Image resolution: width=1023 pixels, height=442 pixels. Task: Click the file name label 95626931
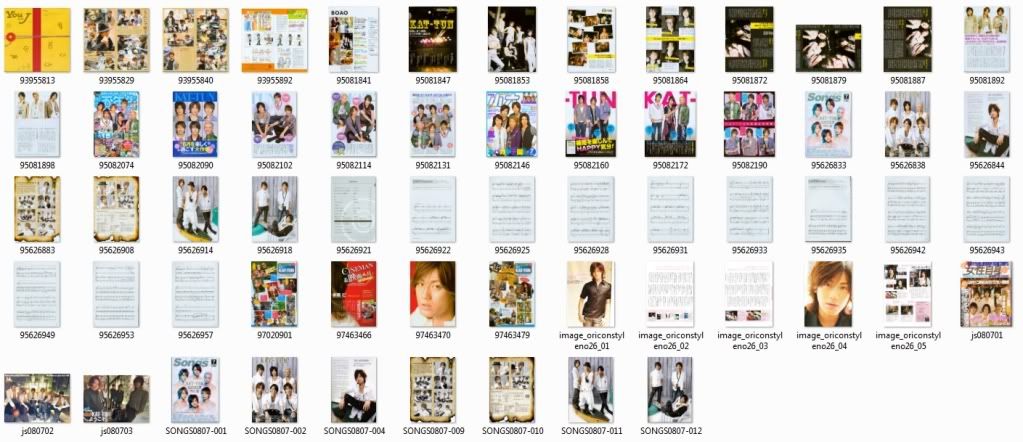(670, 250)
